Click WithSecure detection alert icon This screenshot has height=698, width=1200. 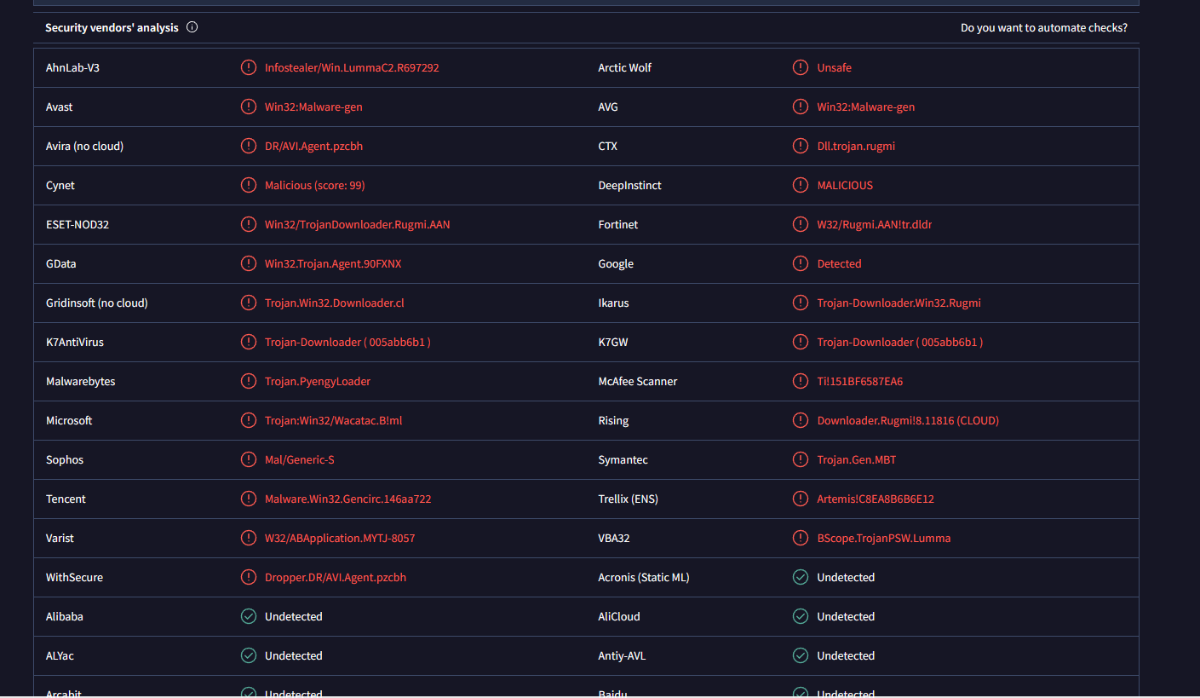point(249,577)
